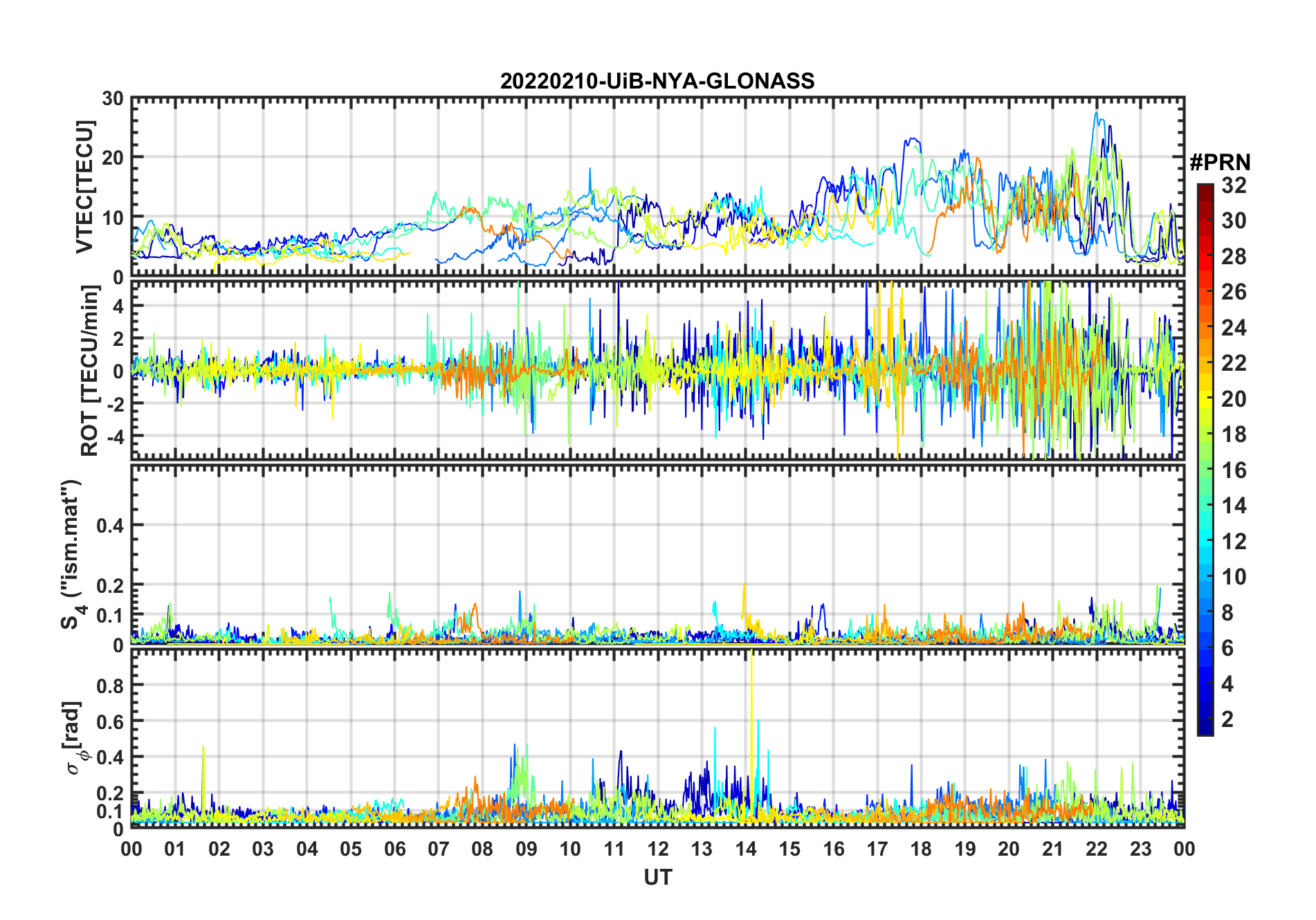Screen dimensions: 1316x920
Task: Click the S4 ("ism.mat") y-axis label
Action: 73,555
